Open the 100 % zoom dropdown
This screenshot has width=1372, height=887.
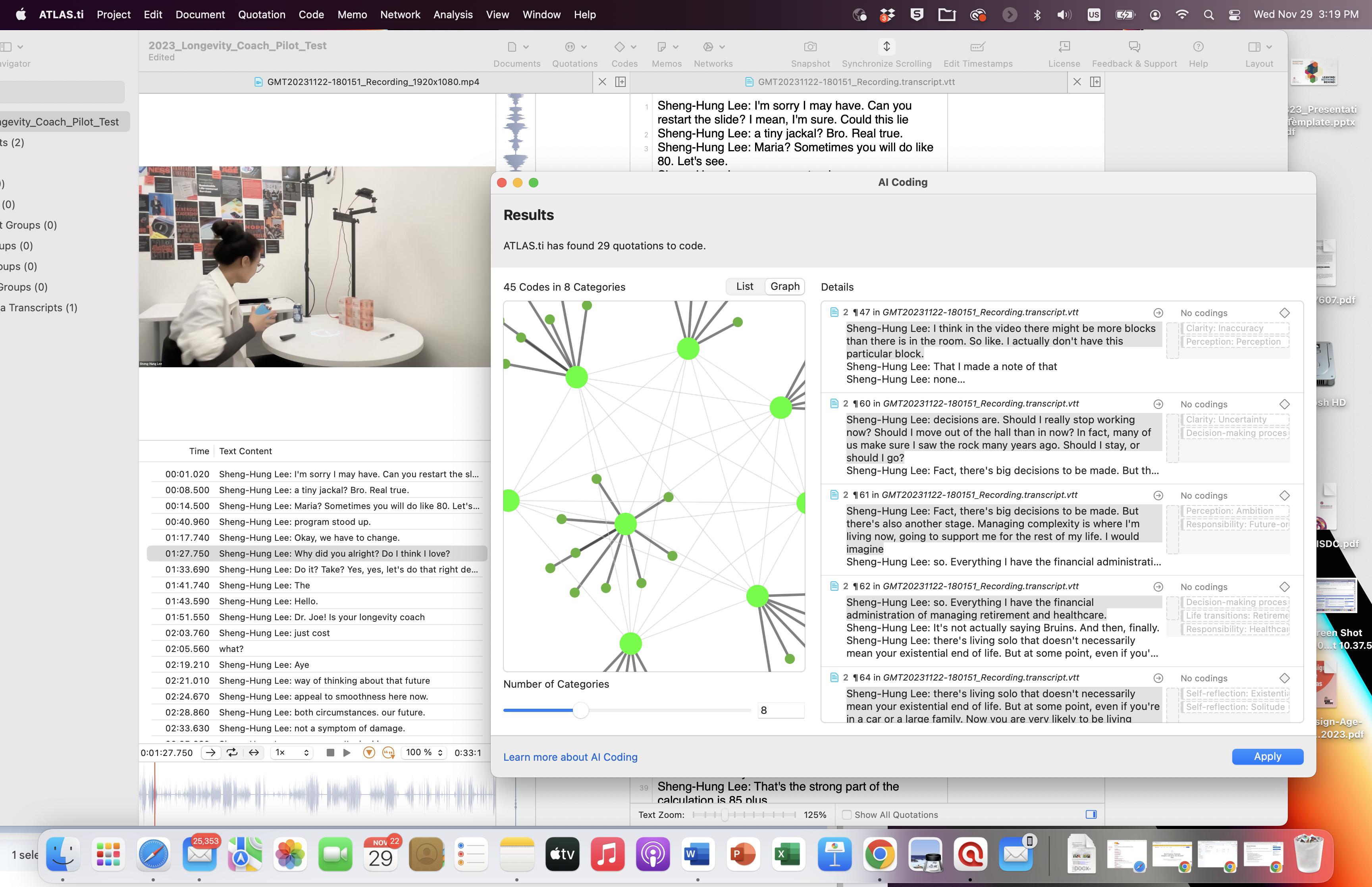(x=424, y=752)
